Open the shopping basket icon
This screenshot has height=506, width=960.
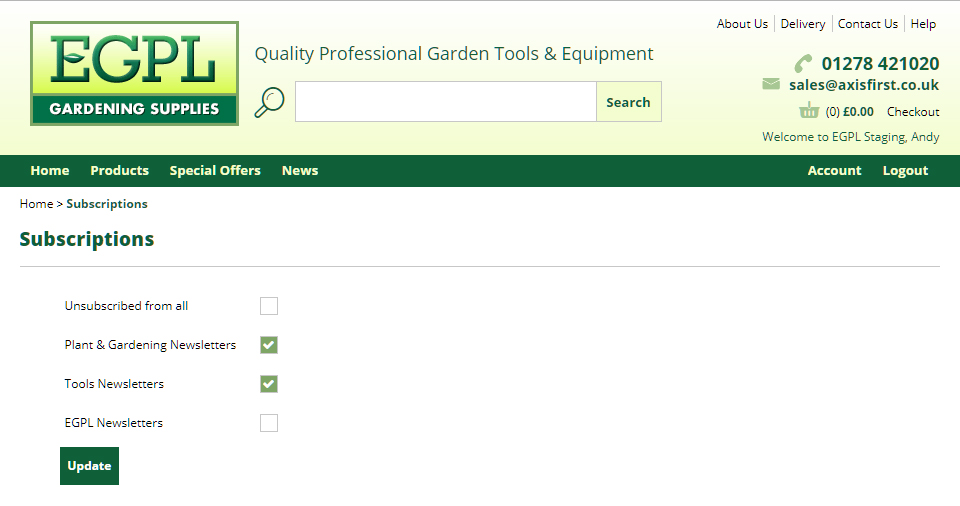pos(809,111)
